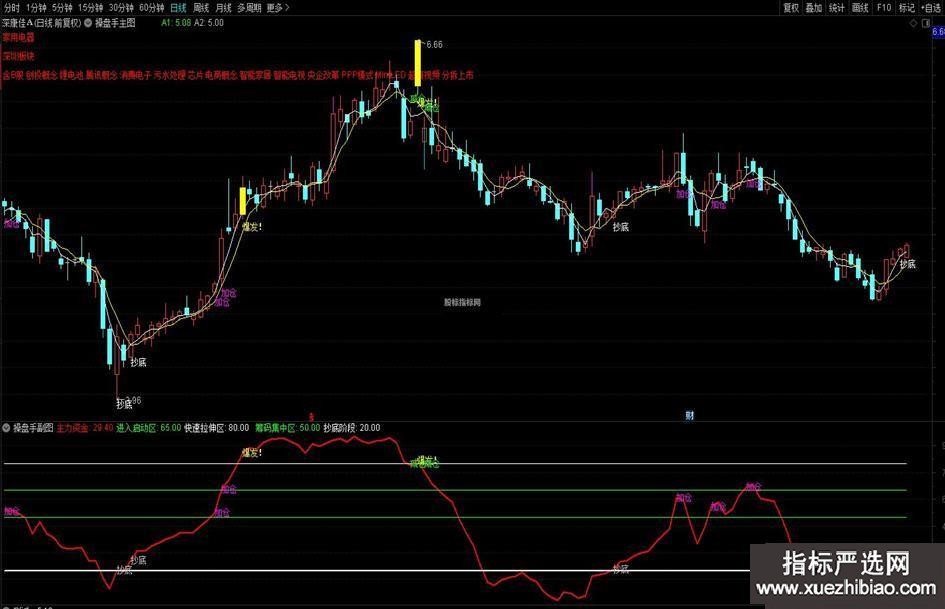Viewport: 945px width, 609px height.
Task: Switch to the 日线 daily tab
Action: click(178, 8)
